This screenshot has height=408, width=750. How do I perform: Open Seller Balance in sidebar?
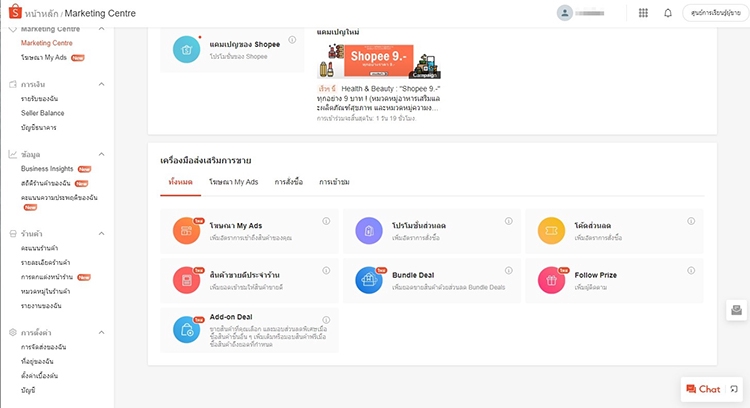[x=43, y=113]
